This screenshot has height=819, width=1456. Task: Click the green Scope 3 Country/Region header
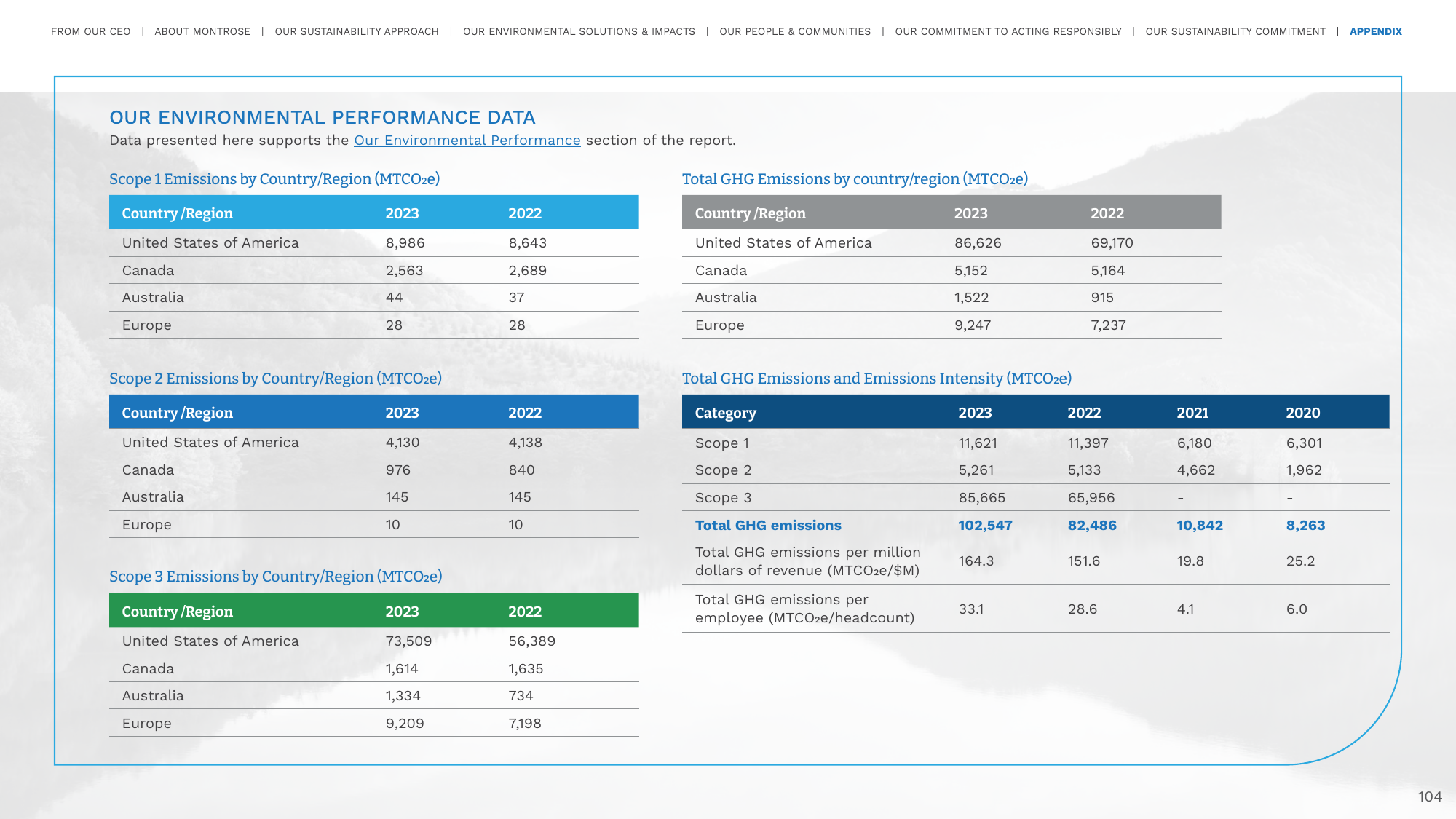click(x=178, y=612)
